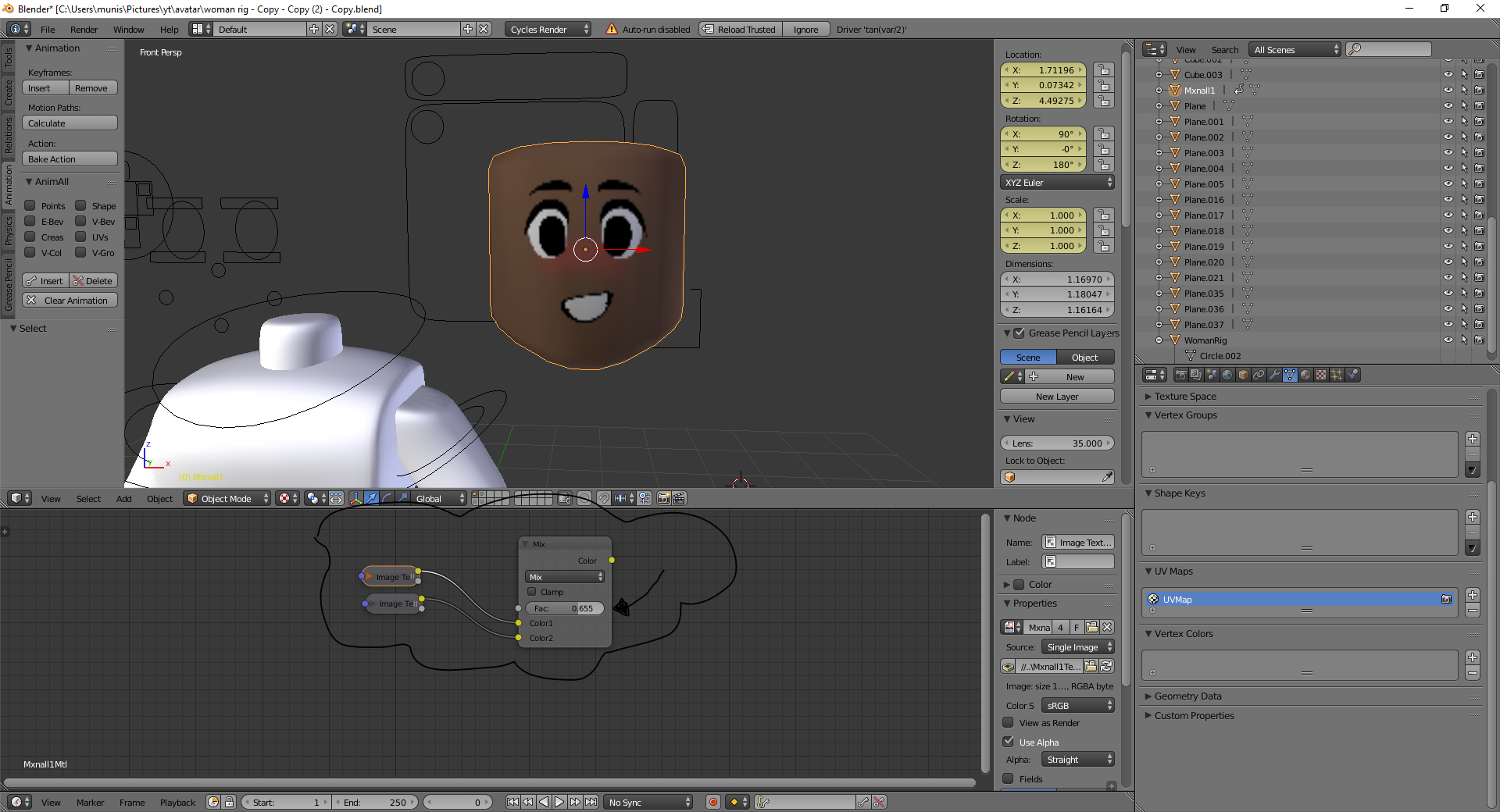Open the sRGB color space dropdown
Image resolution: width=1500 pixels, height=812 pixels.
1078,705
